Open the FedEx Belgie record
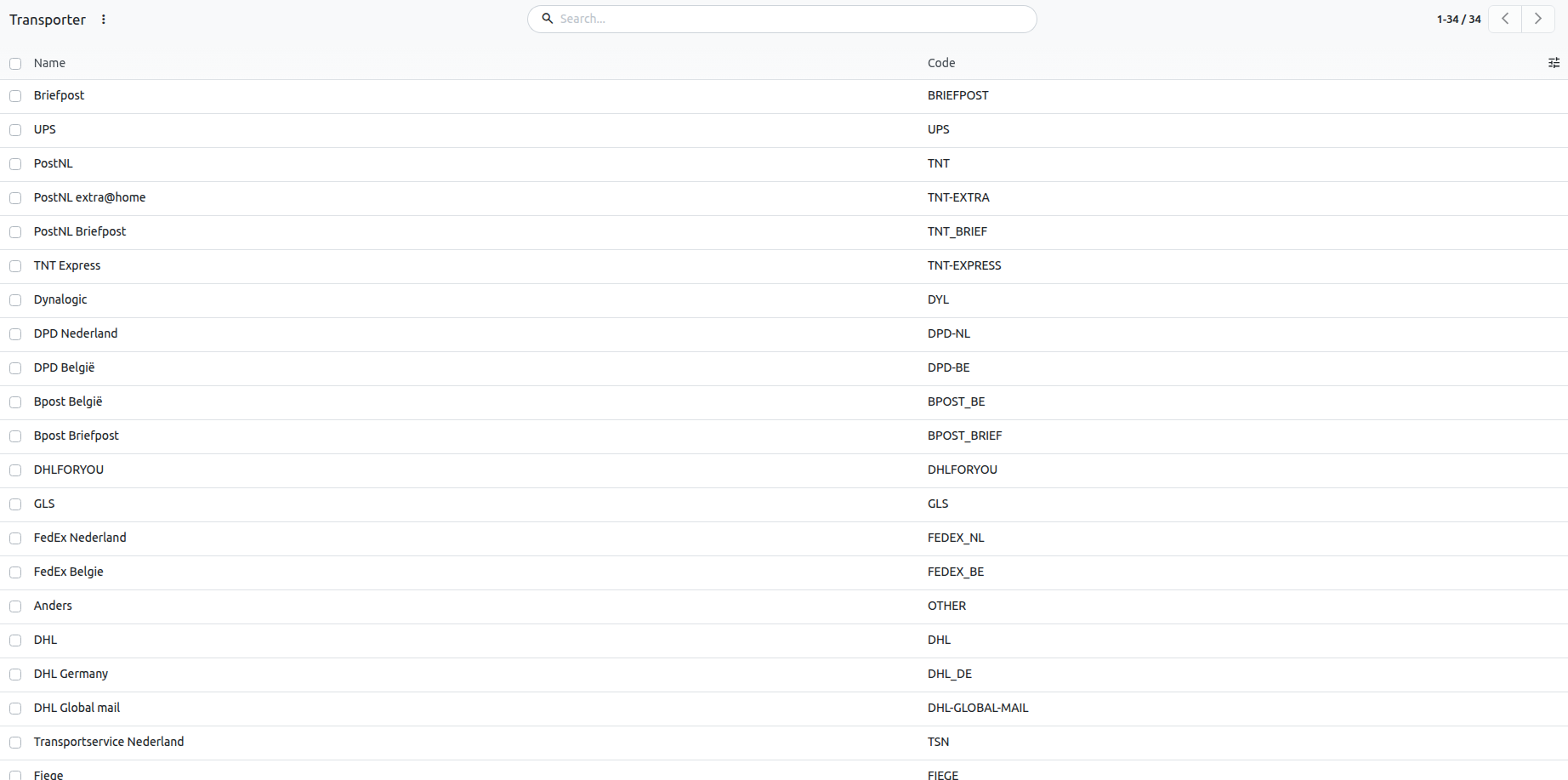The height and width of the screenshot is (780, 1568). (69, 572)
